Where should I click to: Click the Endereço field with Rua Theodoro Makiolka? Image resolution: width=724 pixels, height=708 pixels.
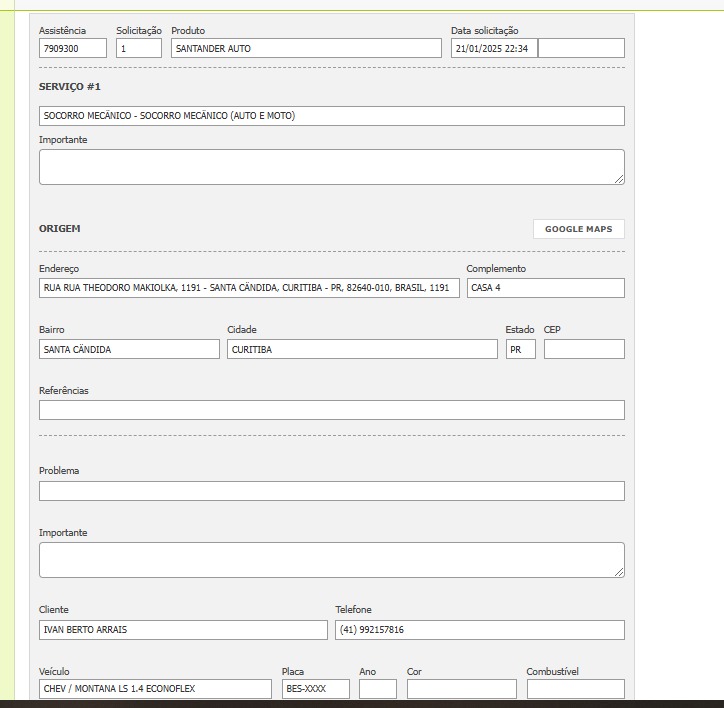tap(249, 288)
